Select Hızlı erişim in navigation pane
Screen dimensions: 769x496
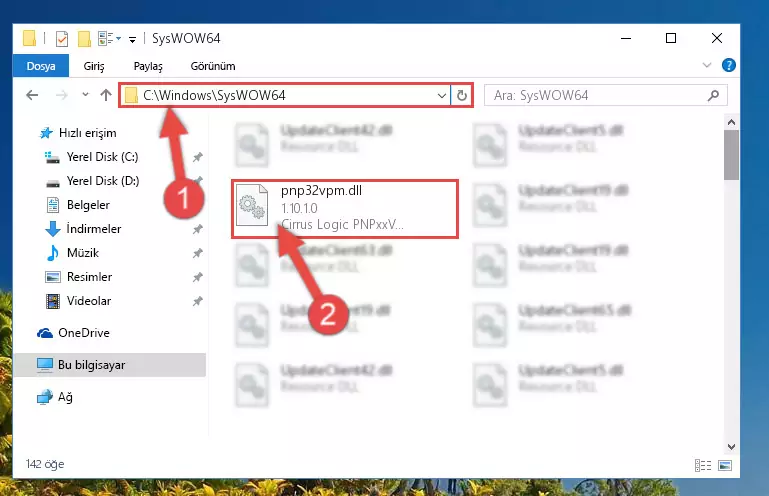coord(78,133)
